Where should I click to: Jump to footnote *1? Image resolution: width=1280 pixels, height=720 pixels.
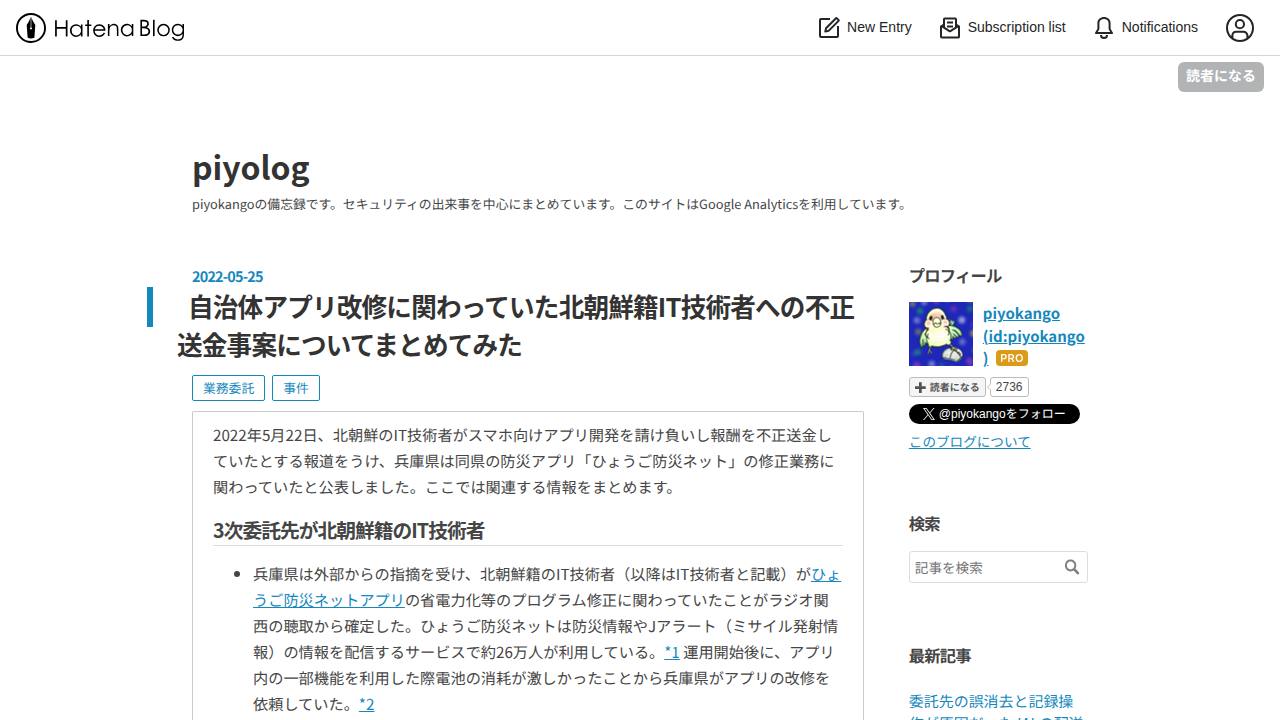coord(672,652)
